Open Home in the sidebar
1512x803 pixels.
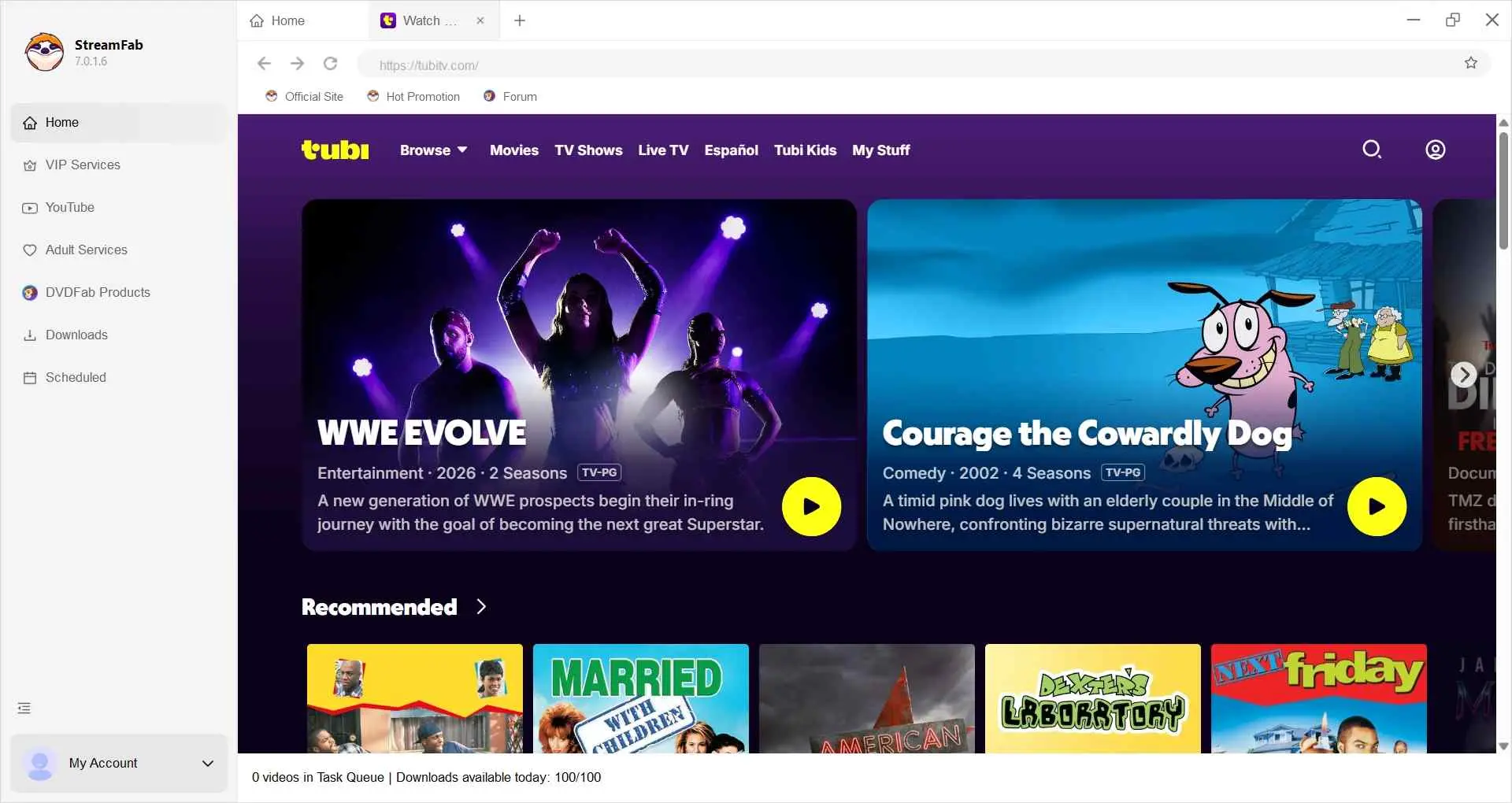[119, 123]
